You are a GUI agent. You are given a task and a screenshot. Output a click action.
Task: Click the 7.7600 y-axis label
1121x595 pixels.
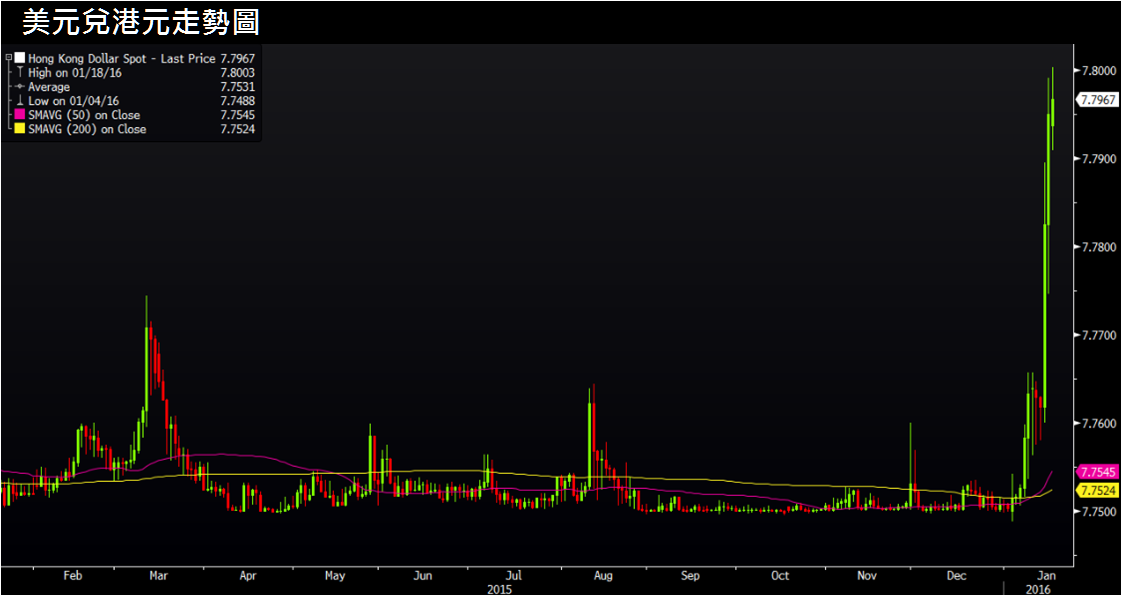point(1099,423)
